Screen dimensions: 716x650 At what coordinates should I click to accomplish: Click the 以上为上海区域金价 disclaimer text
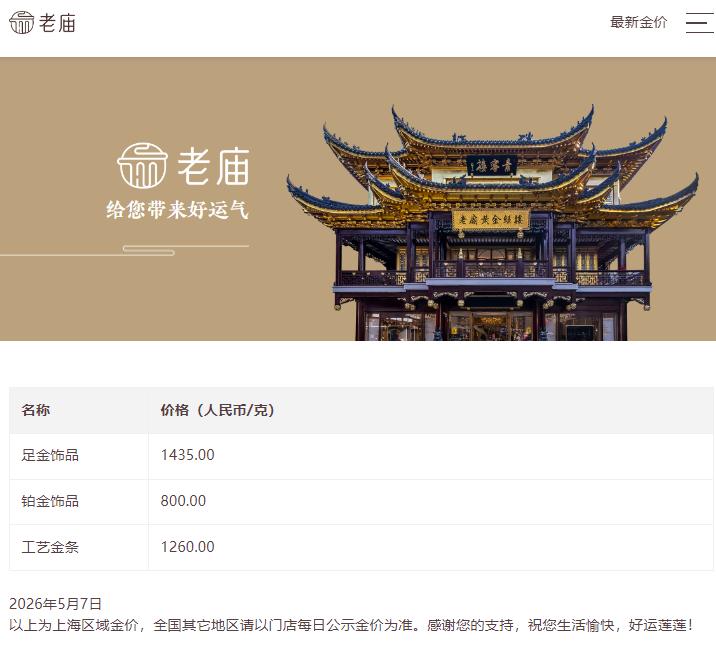click(351, 625)
